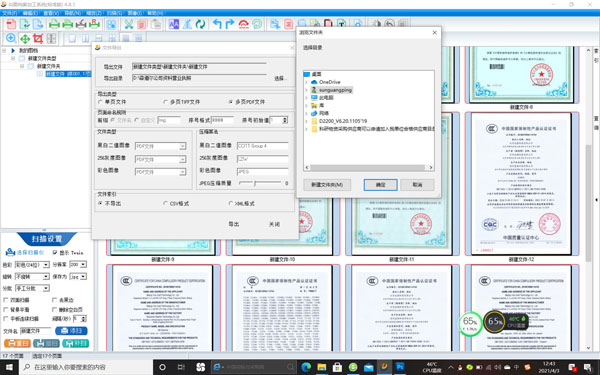Click the purple AA text icon

click(x=173, y=24)
